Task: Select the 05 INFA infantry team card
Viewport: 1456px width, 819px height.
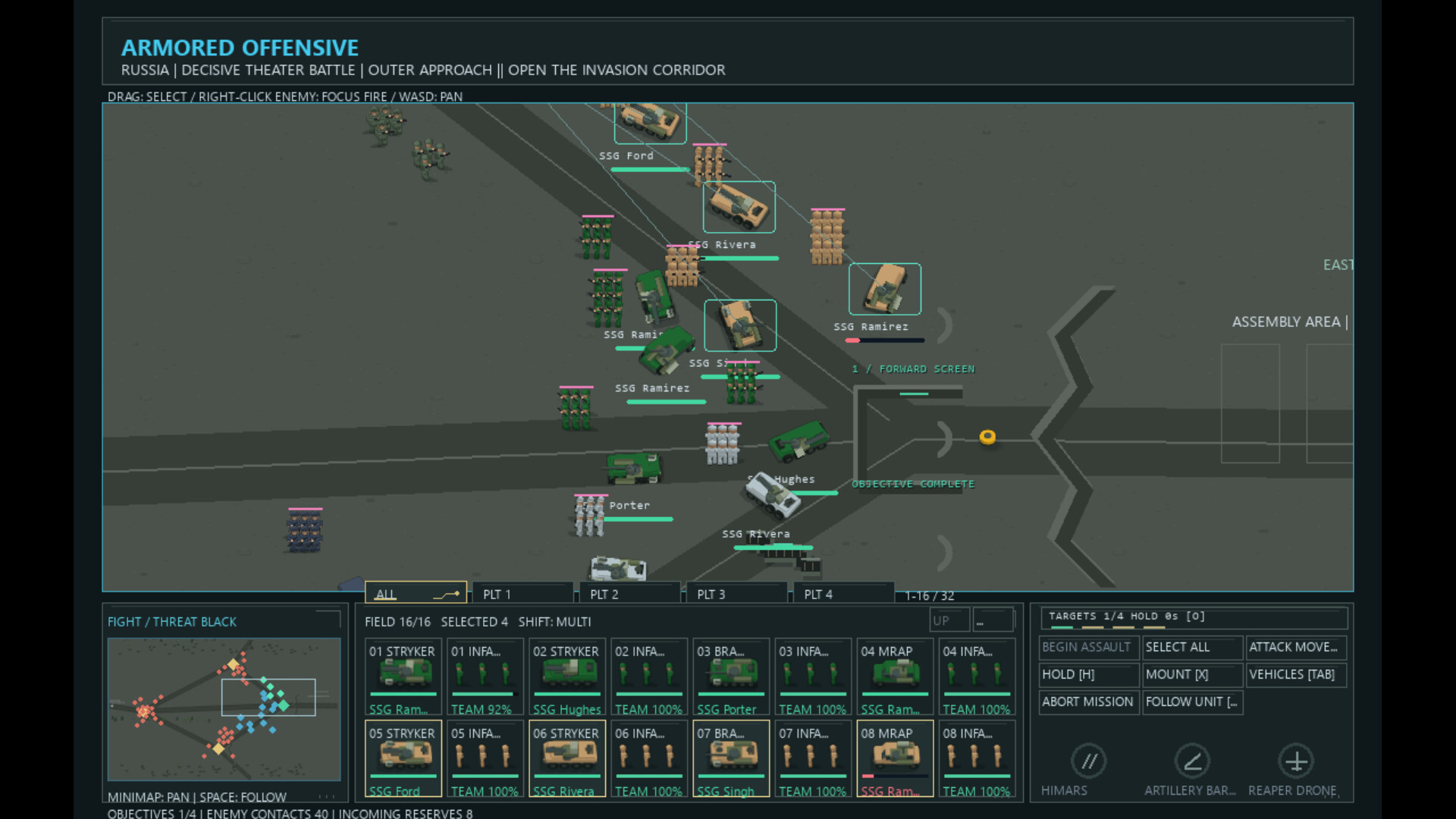Action: point(485,759)
